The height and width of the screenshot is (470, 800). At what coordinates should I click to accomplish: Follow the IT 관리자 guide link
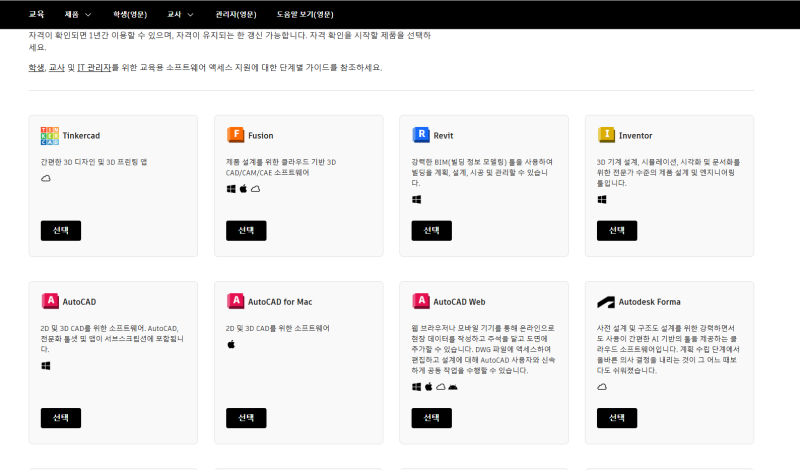tap(94, 67)
